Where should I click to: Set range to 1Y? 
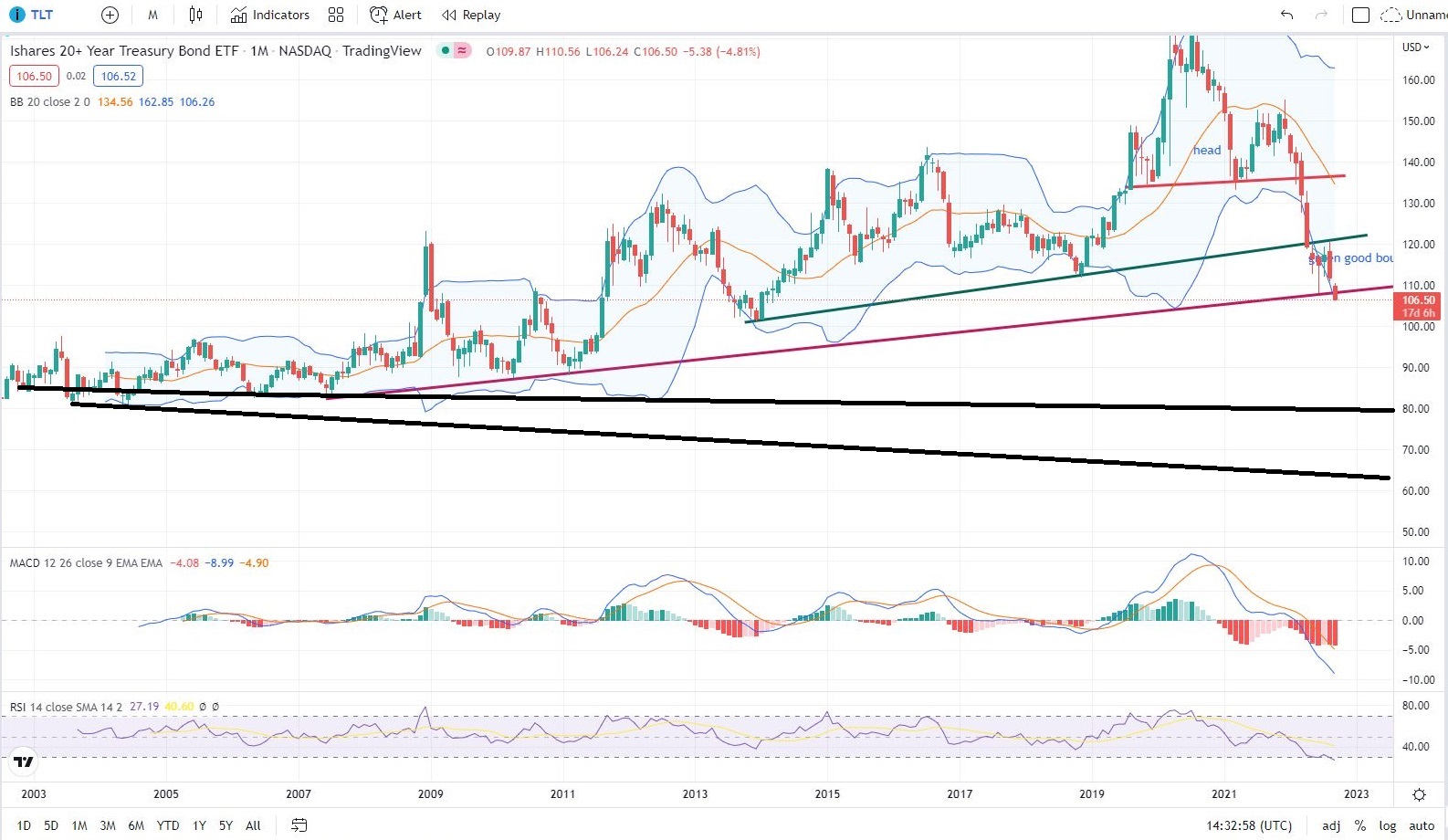(199, 825)
